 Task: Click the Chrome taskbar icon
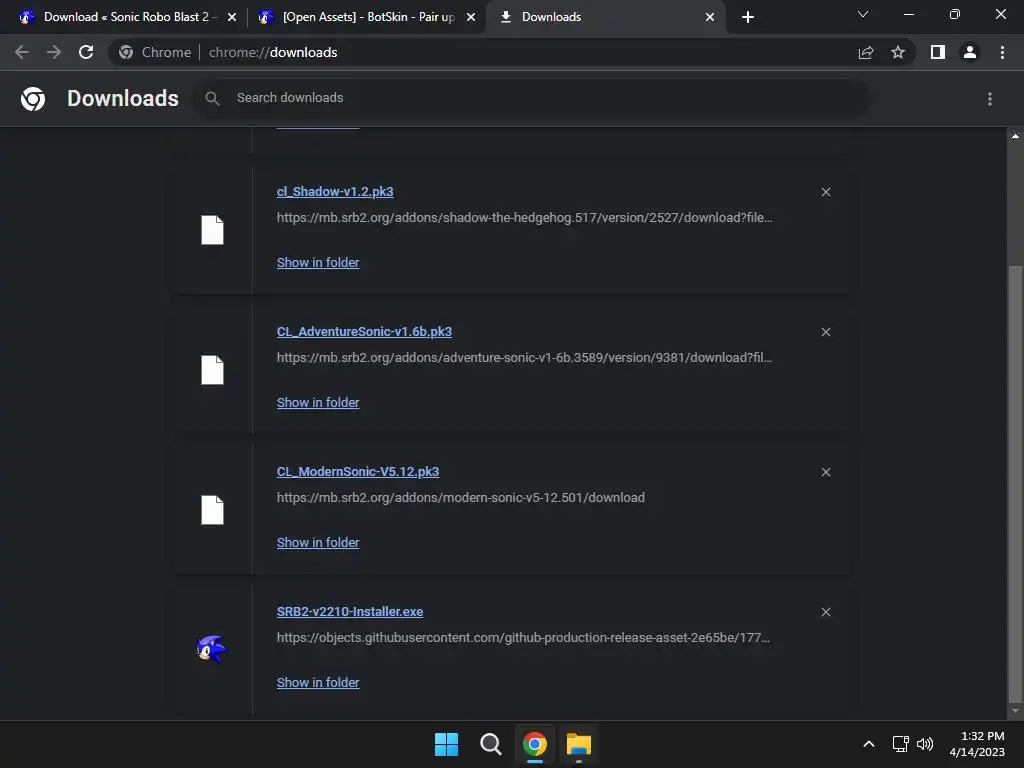pos(535,744)
